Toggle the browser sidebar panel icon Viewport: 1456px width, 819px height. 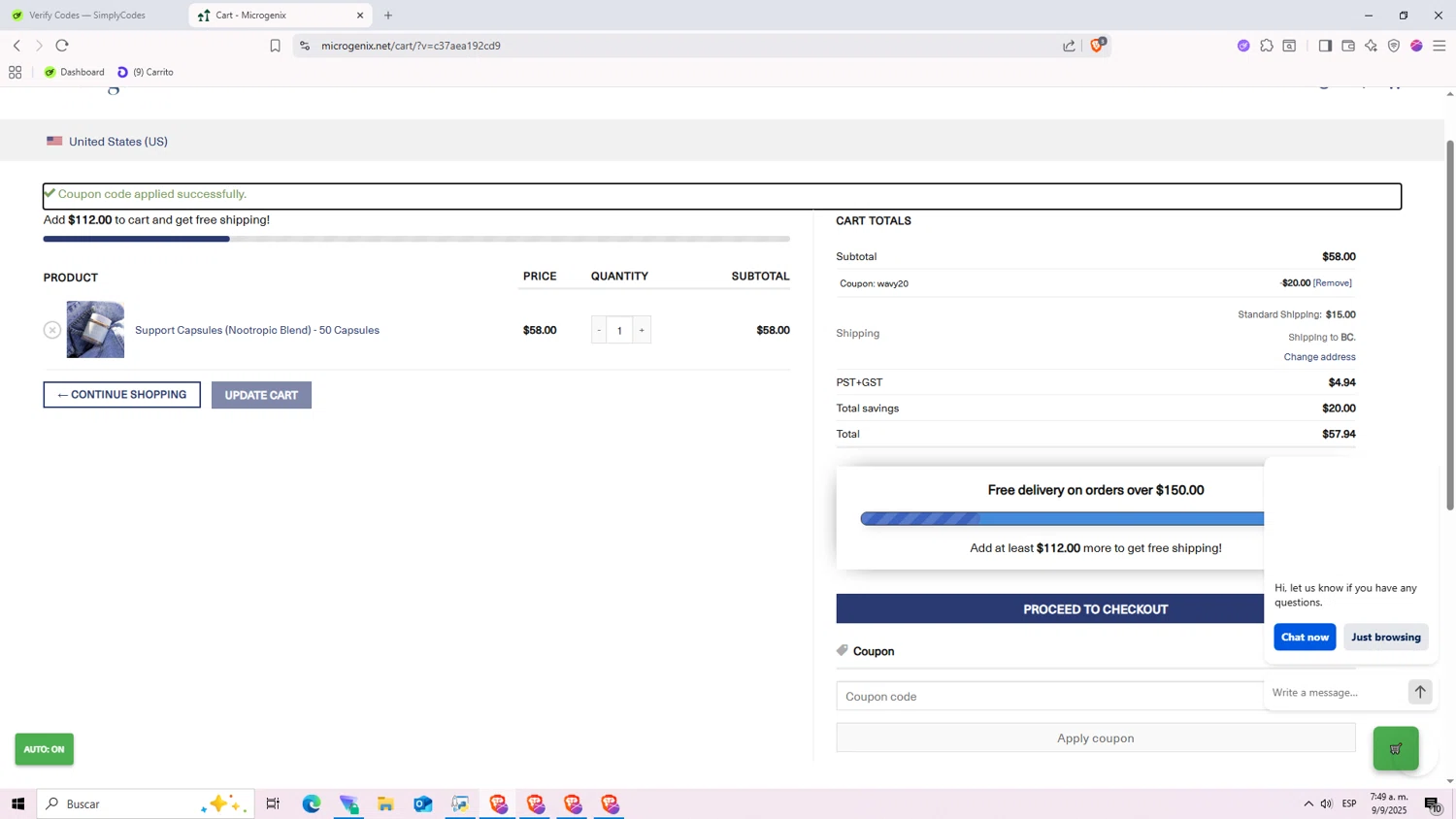coord(1325,46)
